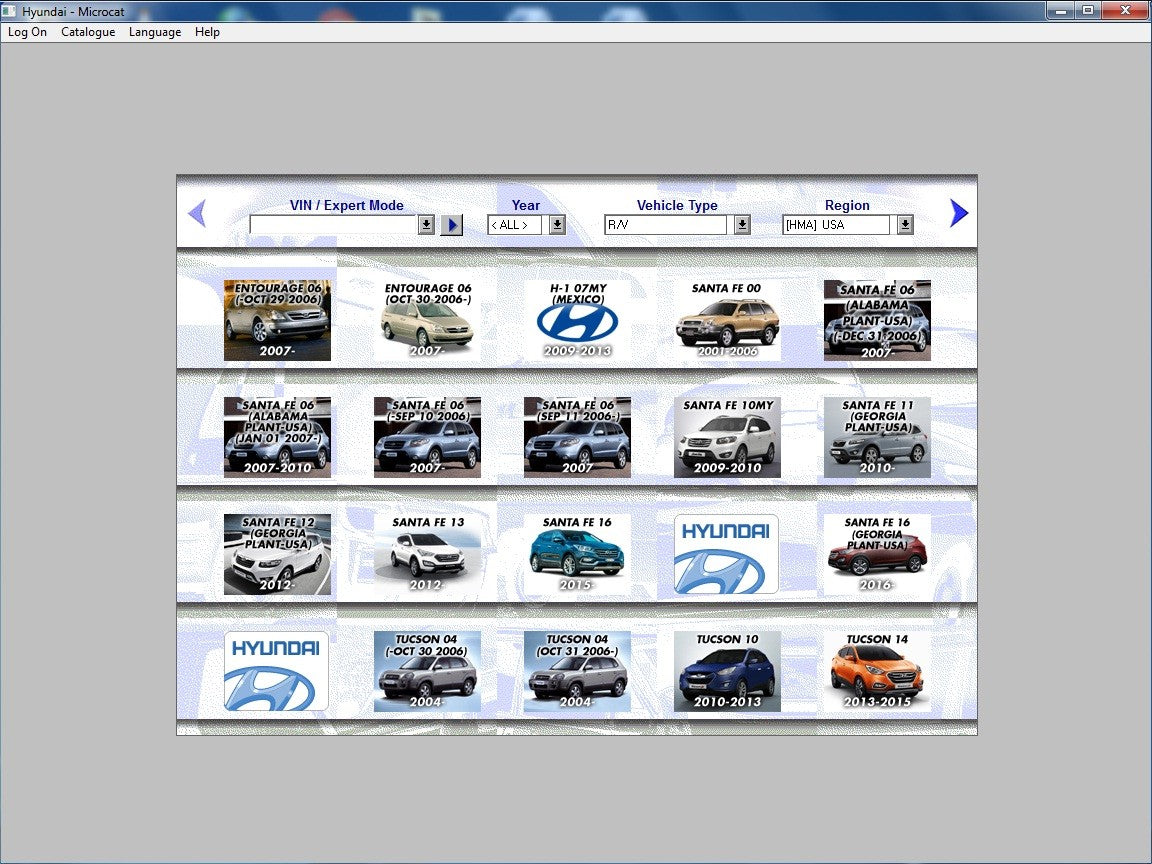The image size is (1152, 864).
Task: Select the H-1 07MY Mexico Hyundai logo tile
Action: (x=577, y=320)
